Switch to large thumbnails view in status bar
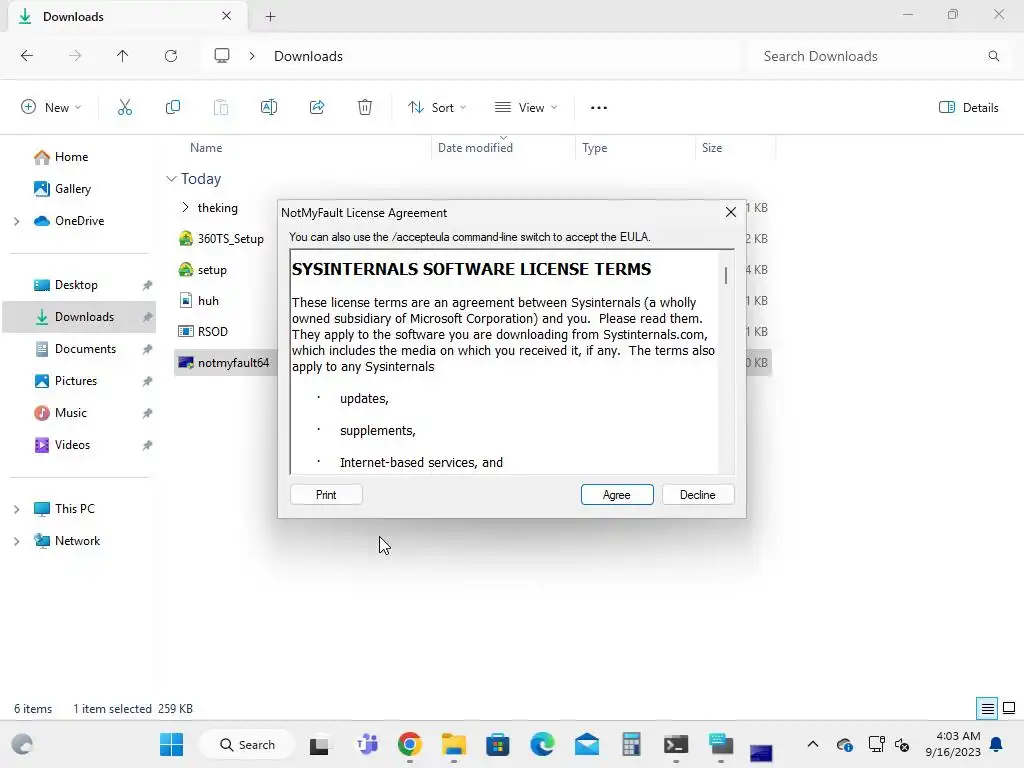 click(1009, 708)
